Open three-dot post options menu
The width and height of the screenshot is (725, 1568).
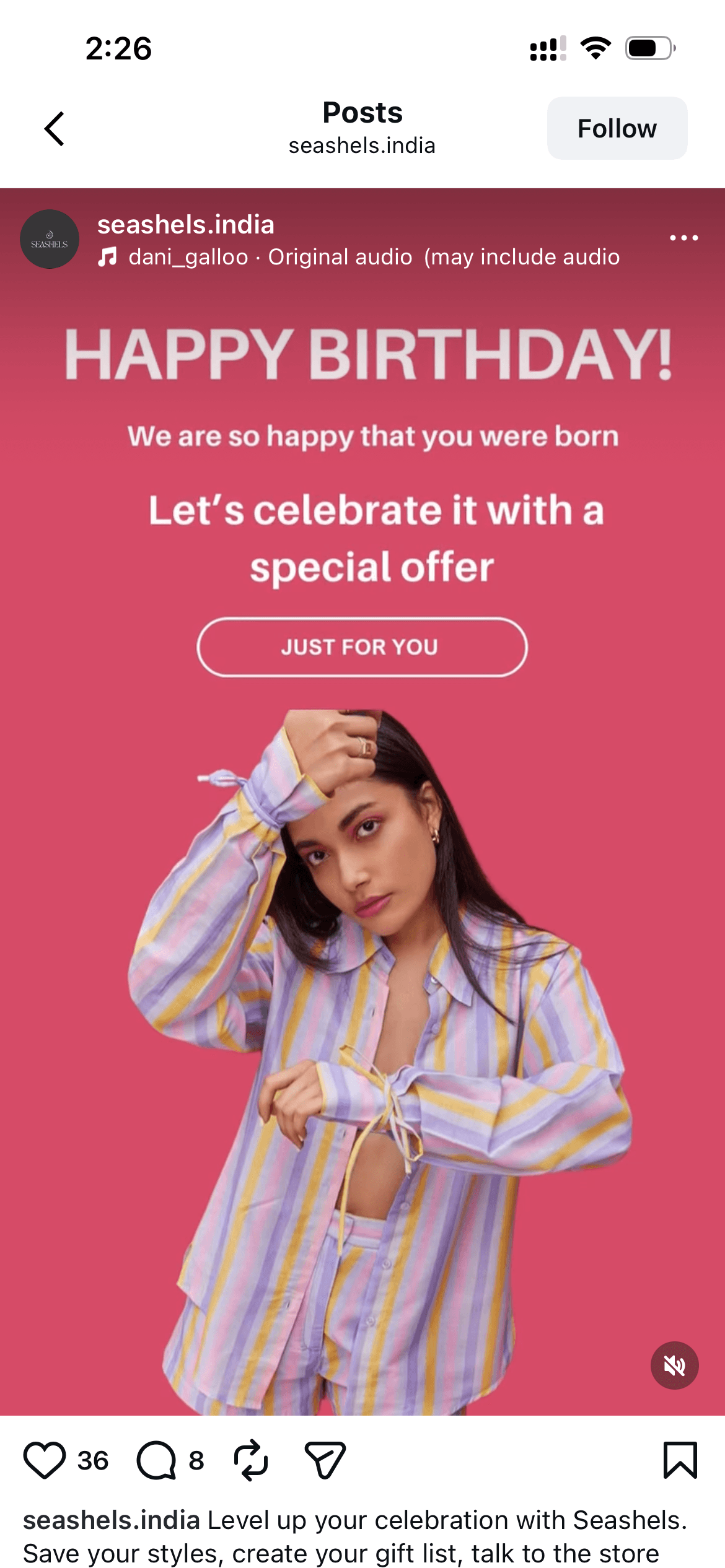pyautogui.click(x=684, y=238)
